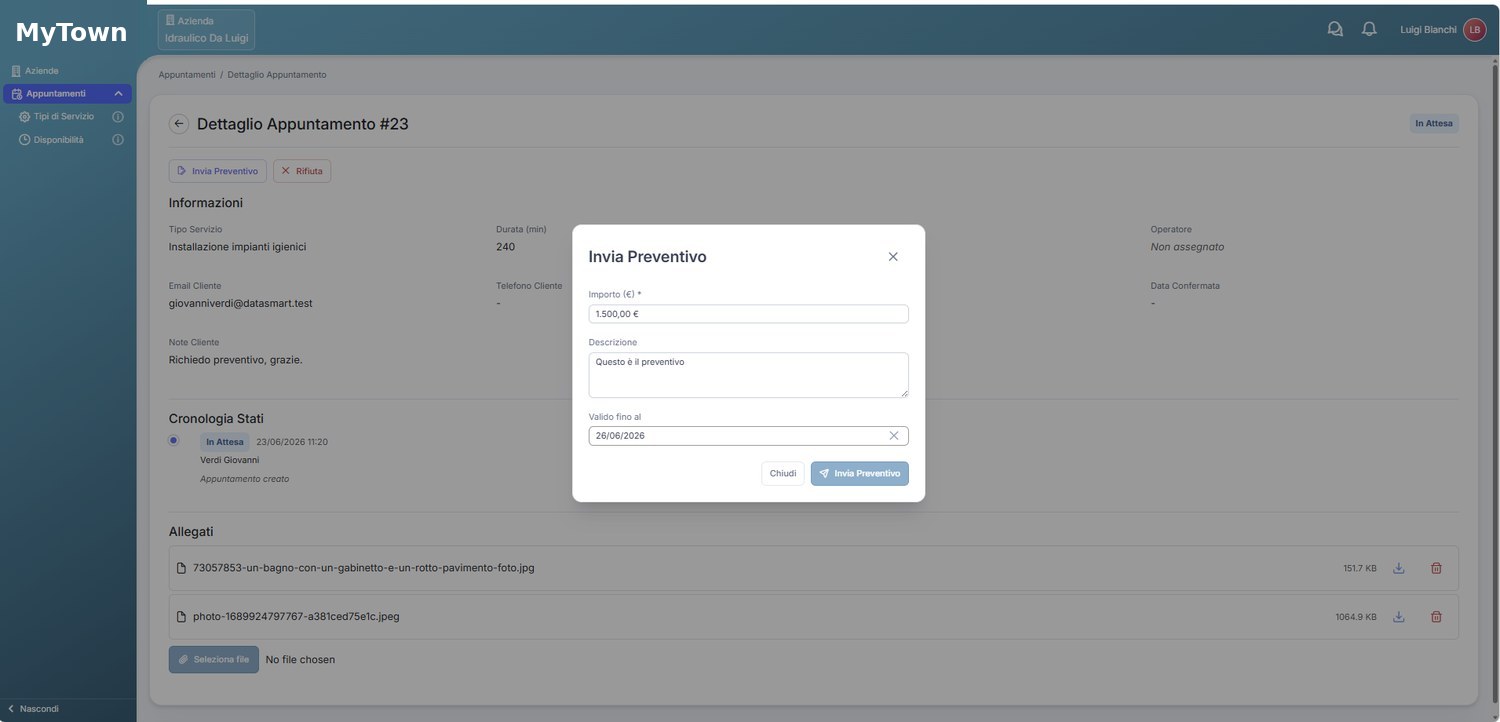The height and width of the screenshot is (722, 1500).
Task: Click the In Attesa status badge at top
Action: tap(1434, 124)
